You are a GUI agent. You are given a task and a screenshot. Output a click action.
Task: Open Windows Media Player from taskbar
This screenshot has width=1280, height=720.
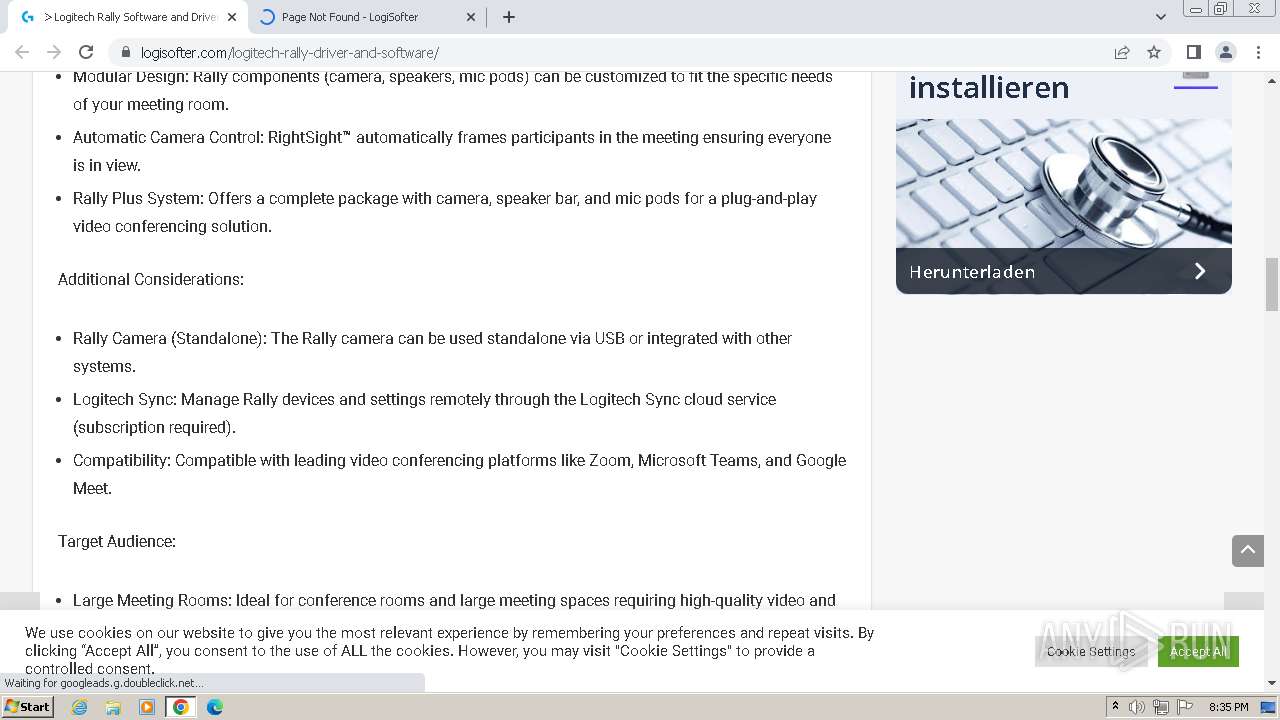147,707
